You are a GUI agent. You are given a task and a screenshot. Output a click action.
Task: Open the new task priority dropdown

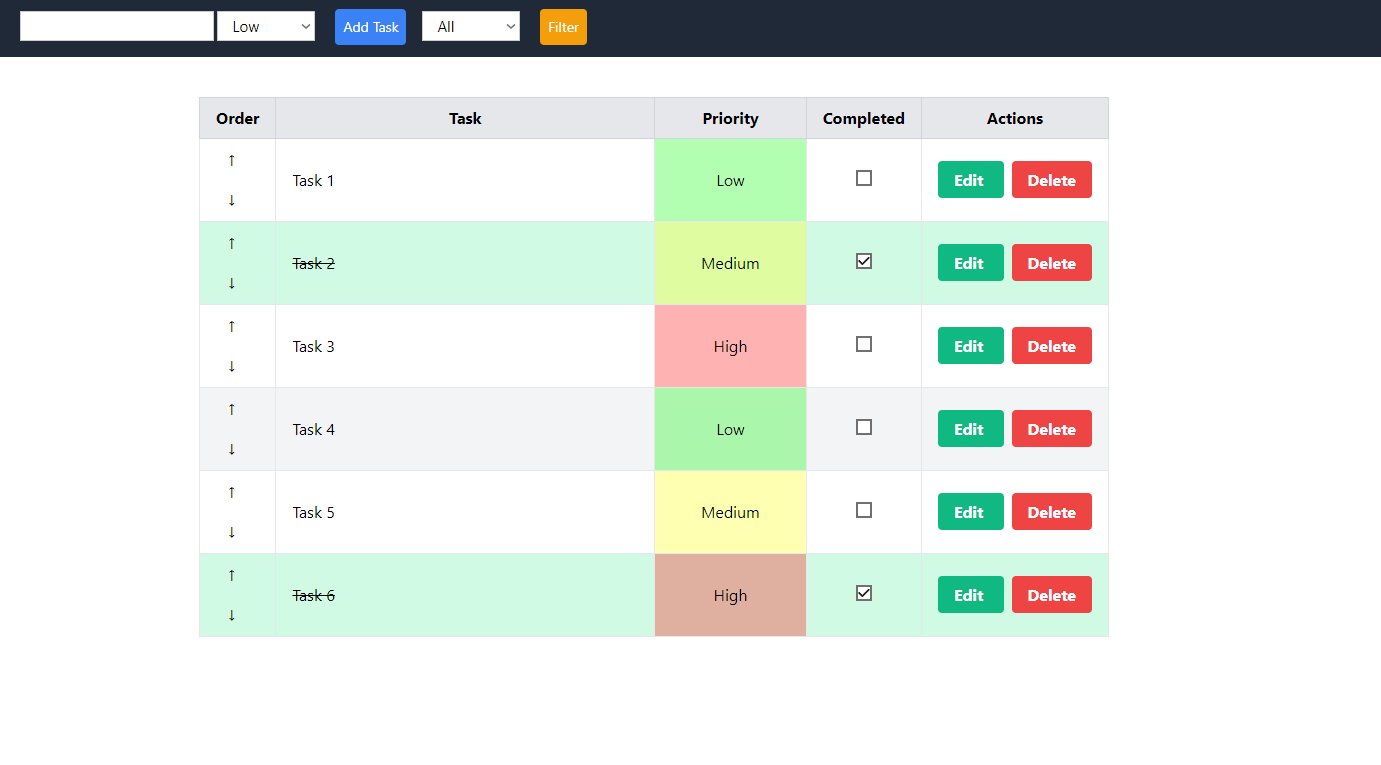click(266, 27)
